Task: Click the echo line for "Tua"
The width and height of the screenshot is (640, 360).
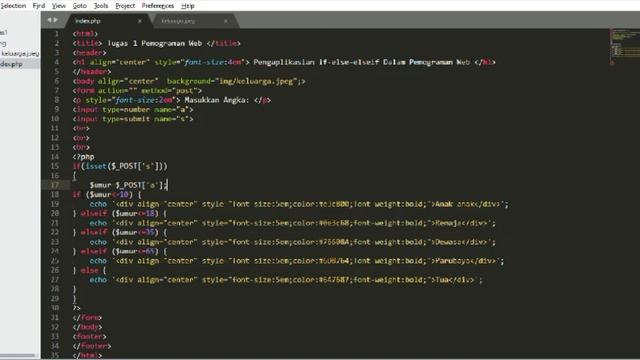Action: [x=286, y=280]
